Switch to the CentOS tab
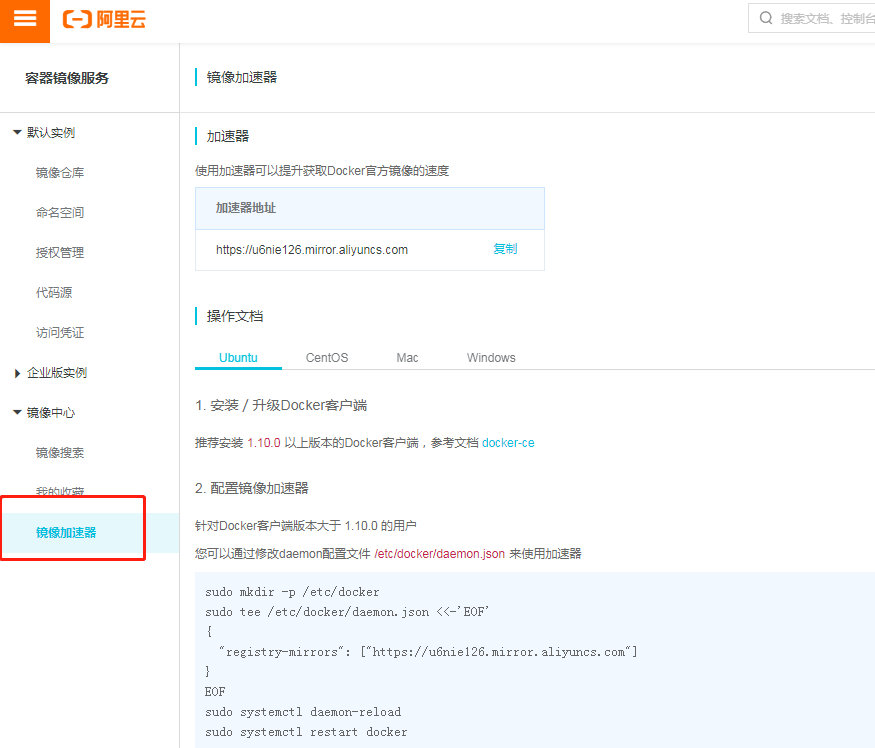The image size is (875, 748). [x=327, y=358]
